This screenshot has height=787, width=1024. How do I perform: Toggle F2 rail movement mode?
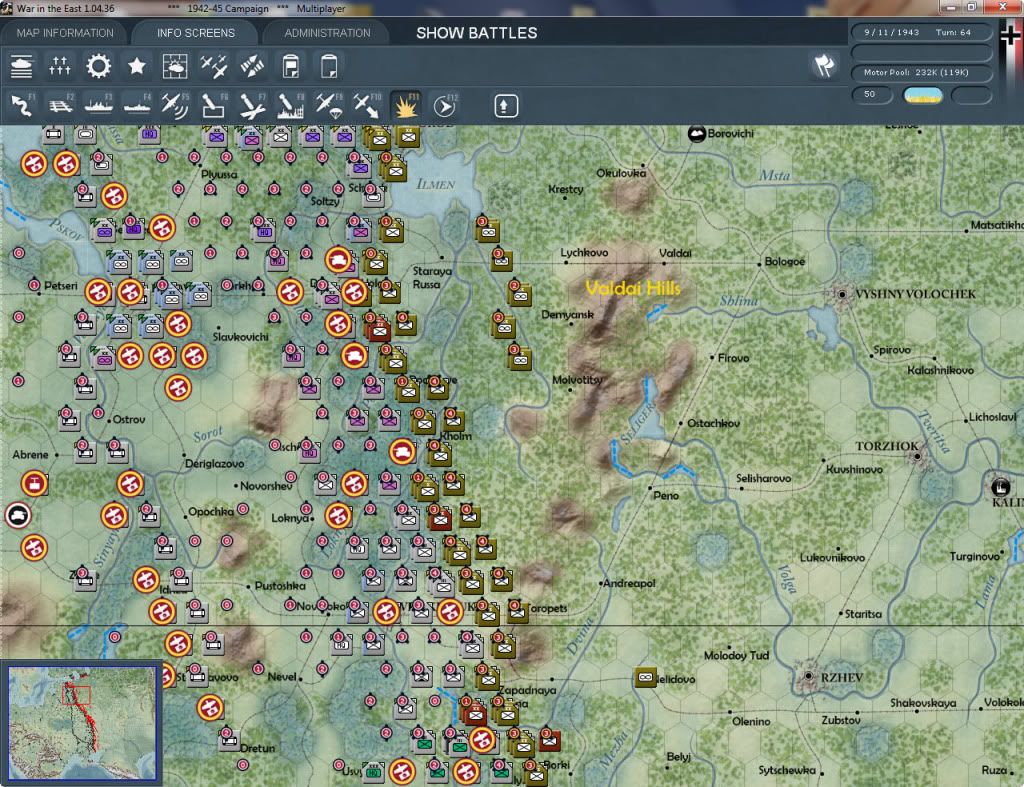[60, 106]
